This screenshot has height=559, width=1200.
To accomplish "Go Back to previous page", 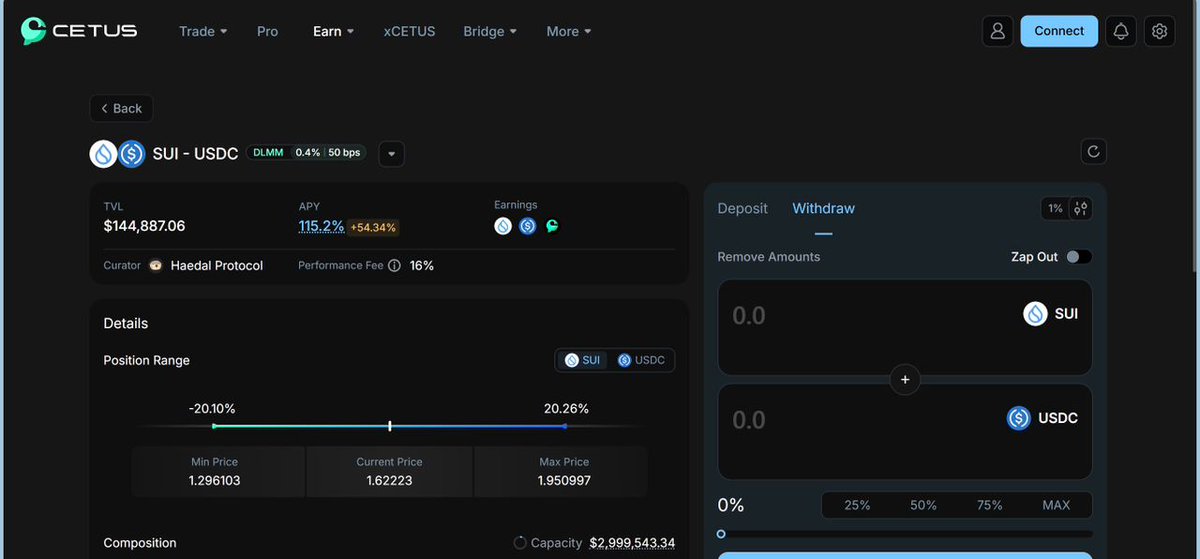I will pos(121,108).
